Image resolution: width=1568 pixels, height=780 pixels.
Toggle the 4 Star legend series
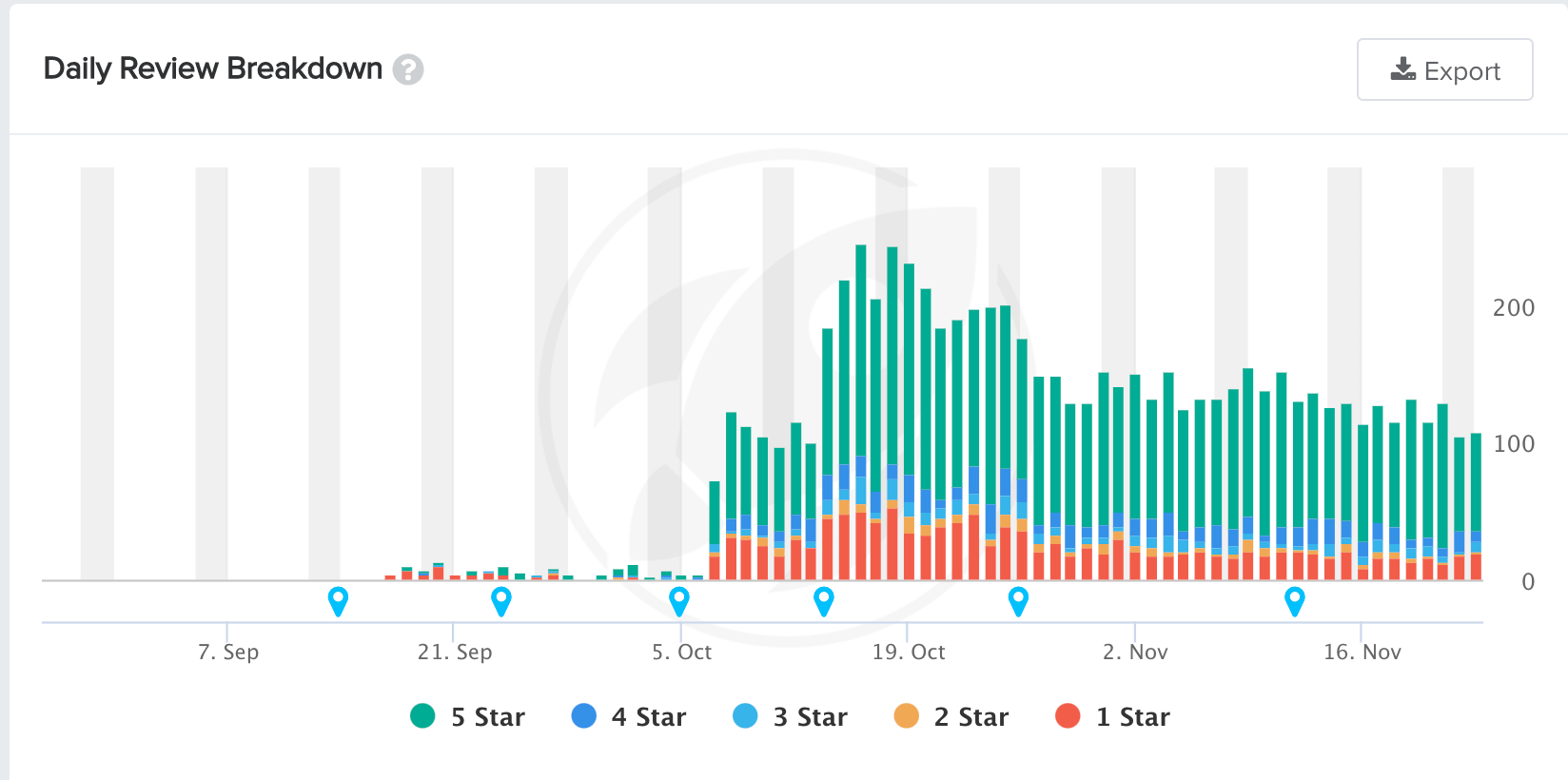point(628,716)
